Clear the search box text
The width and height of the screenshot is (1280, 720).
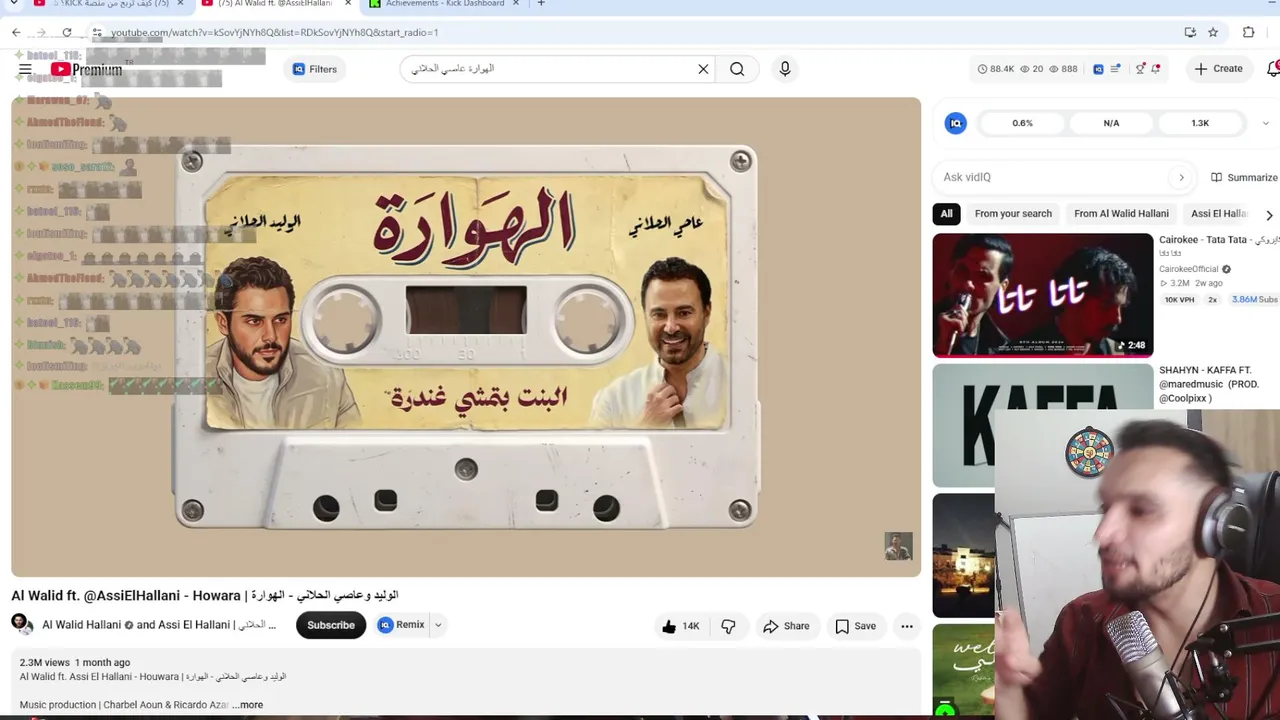tap(703, 69)
